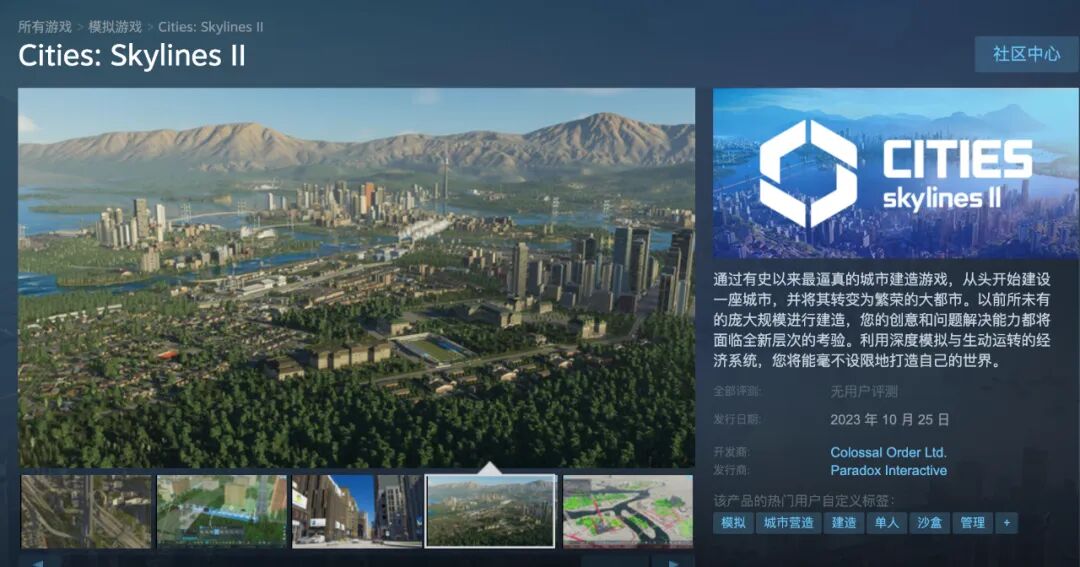Screen dimensions: 1080x567
Task: Select the 模拟 tag
Action: click(733, 523)
